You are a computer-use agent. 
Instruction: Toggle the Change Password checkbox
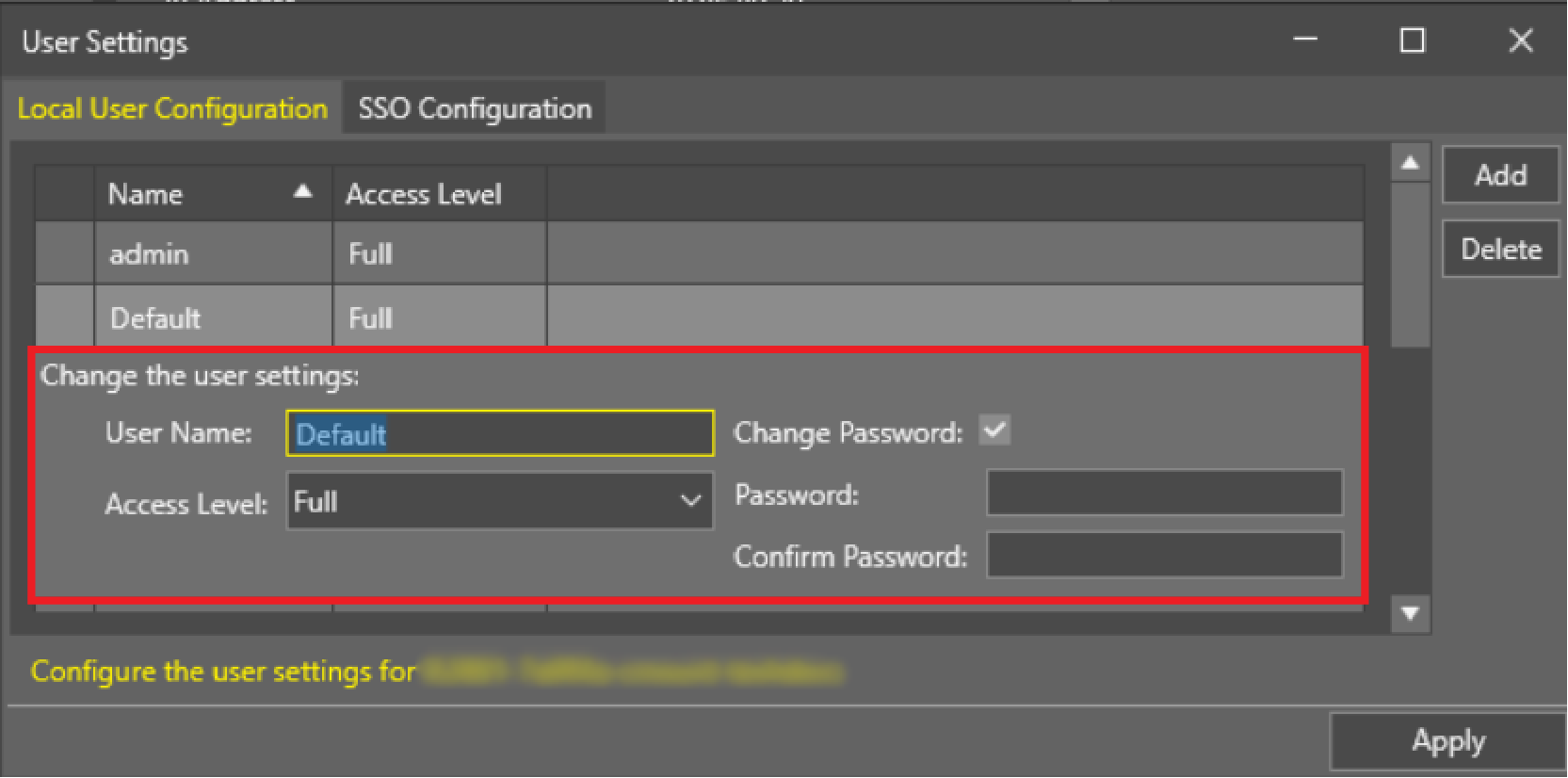point(994,431)
